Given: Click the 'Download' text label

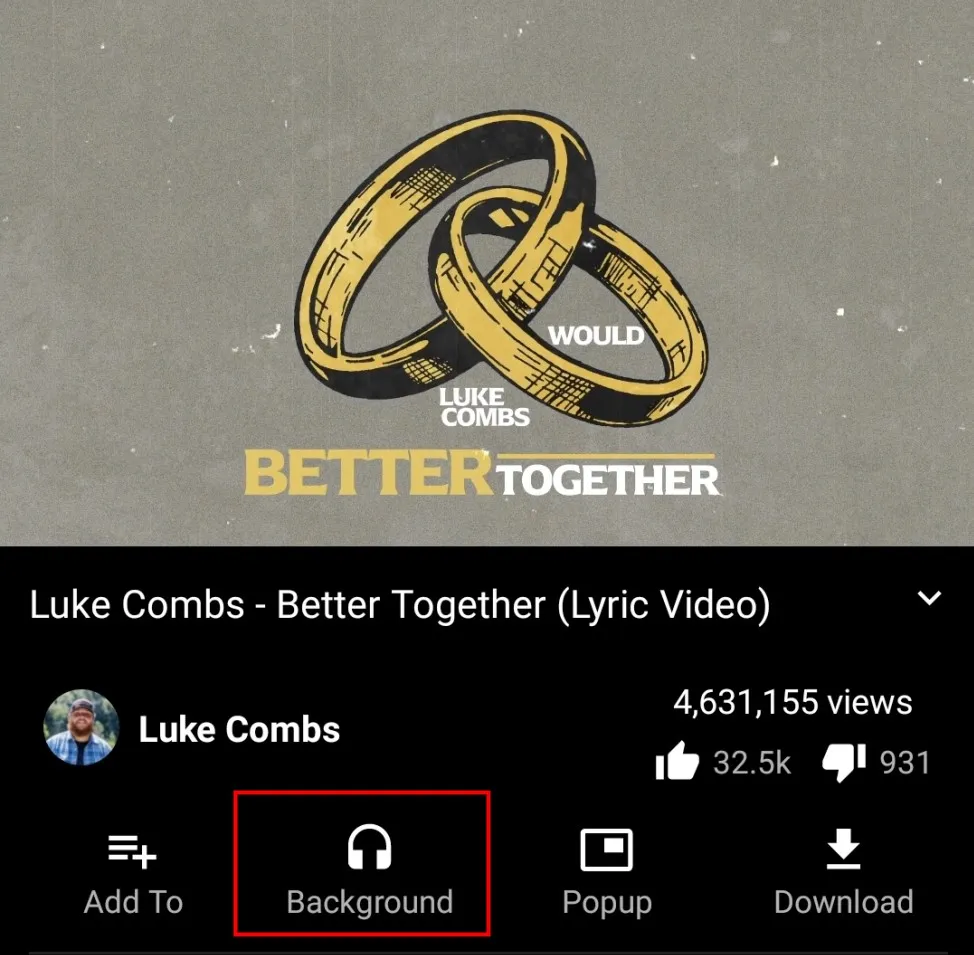Looking at the screenshot, I should pyautogui.click(x=844, y=902).
